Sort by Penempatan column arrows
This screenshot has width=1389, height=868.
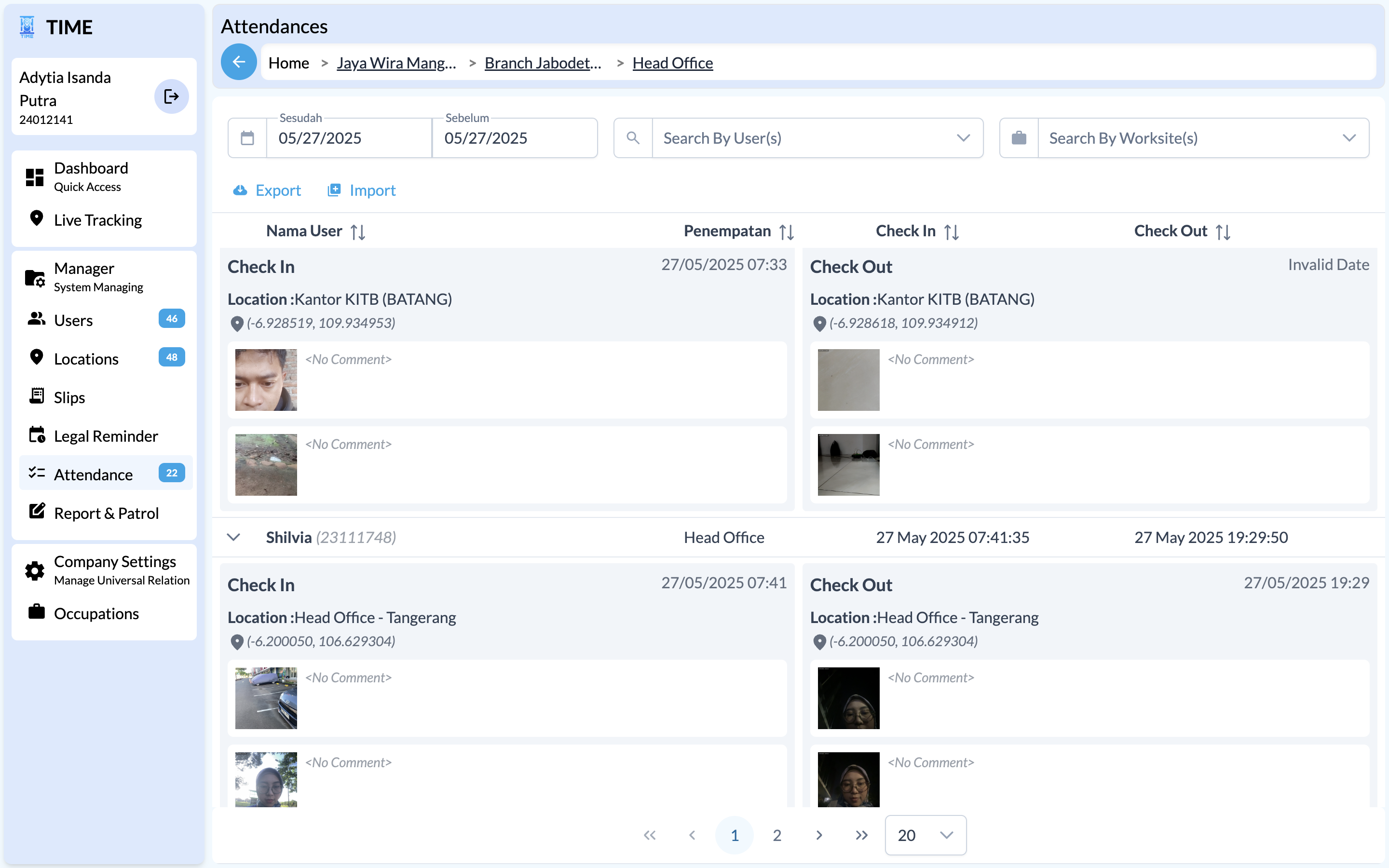[x=786, y=232]
